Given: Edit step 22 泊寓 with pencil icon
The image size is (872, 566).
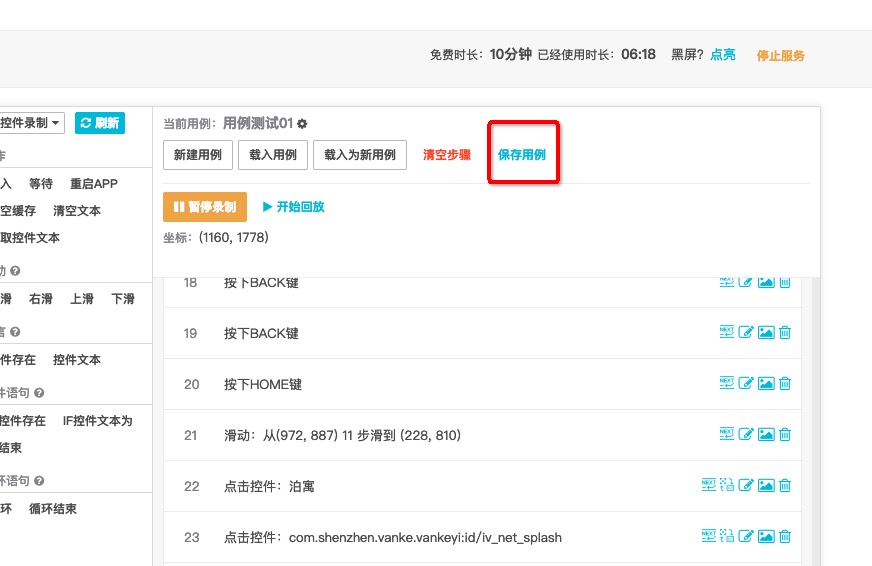Looking at the screenshot, I should pos(746,485).
